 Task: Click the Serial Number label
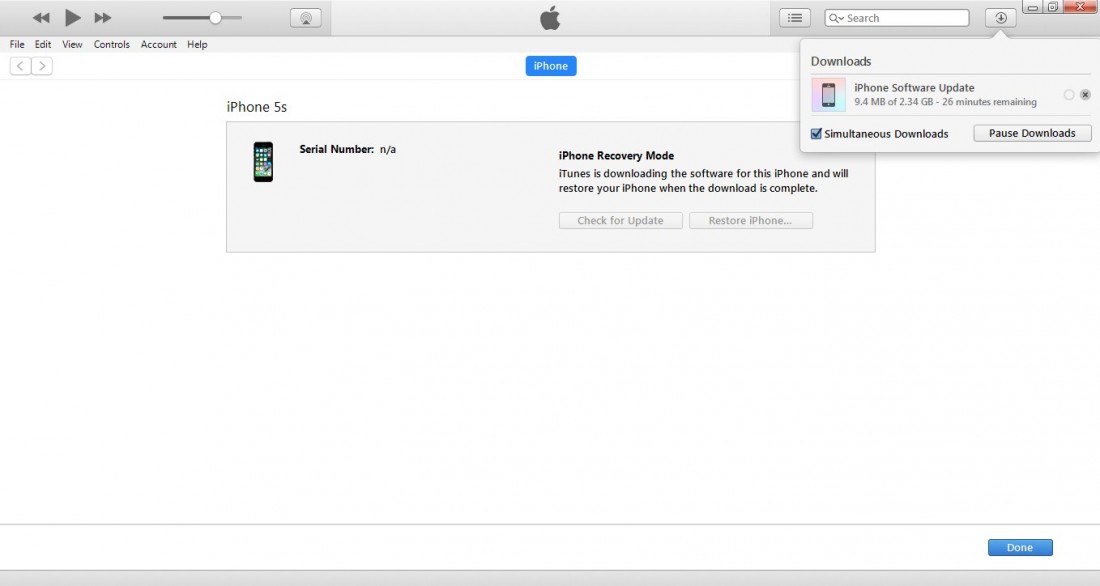[x=337, y=149]
